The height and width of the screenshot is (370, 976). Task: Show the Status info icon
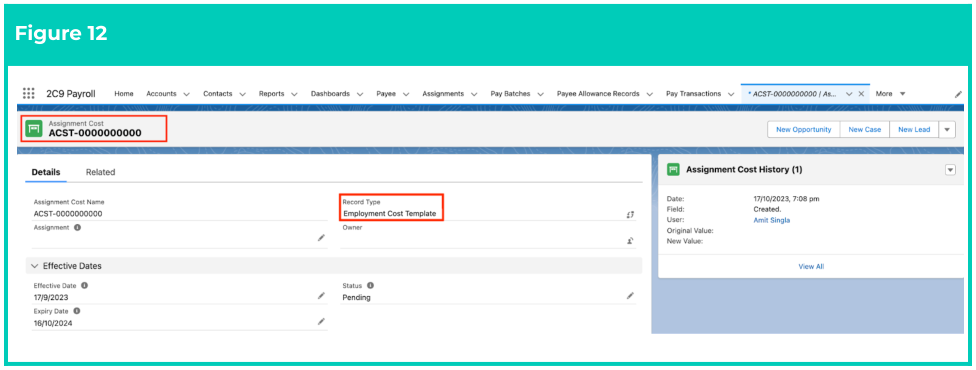370,285
